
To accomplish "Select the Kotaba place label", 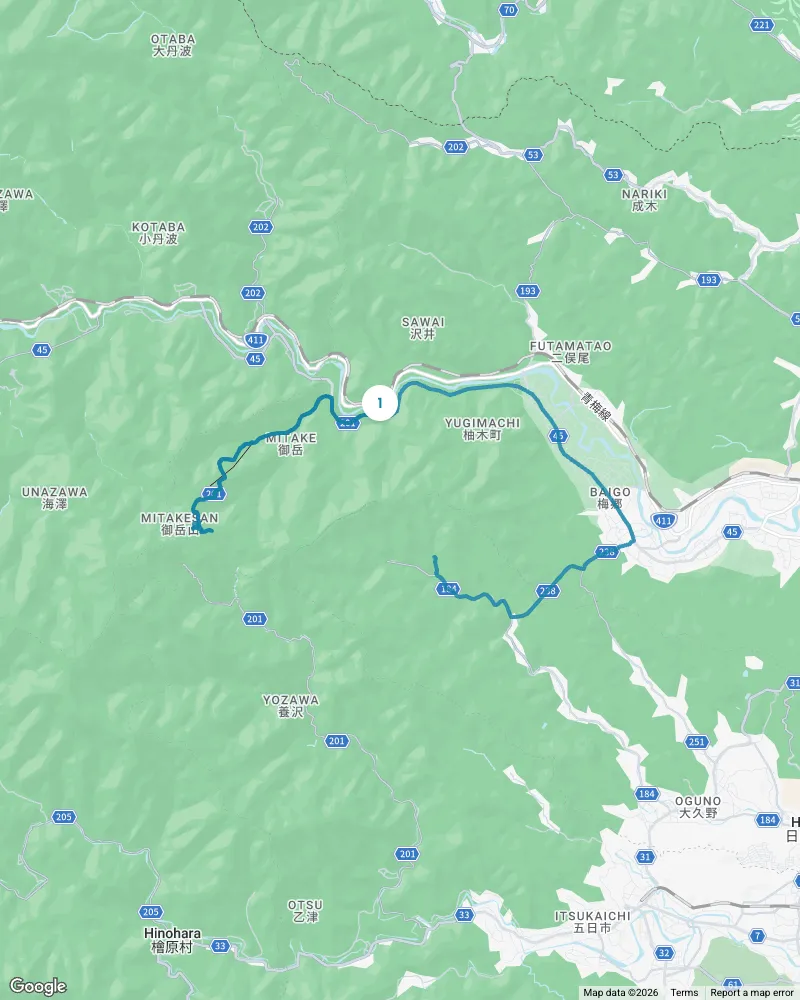I will 158,233.
